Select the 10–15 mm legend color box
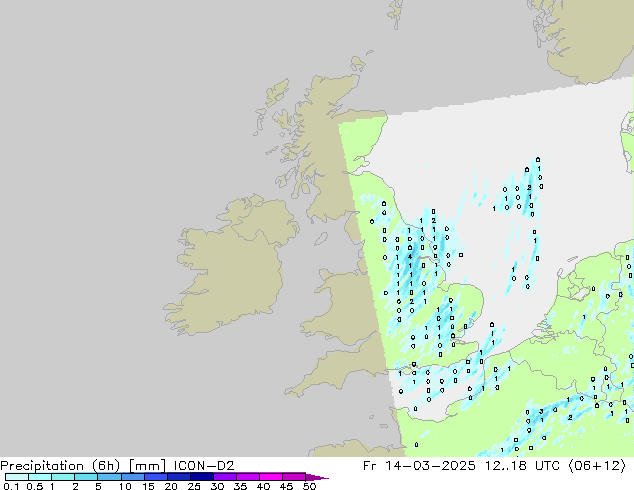This screenshot has height=490, width=634. coord(132,477)
